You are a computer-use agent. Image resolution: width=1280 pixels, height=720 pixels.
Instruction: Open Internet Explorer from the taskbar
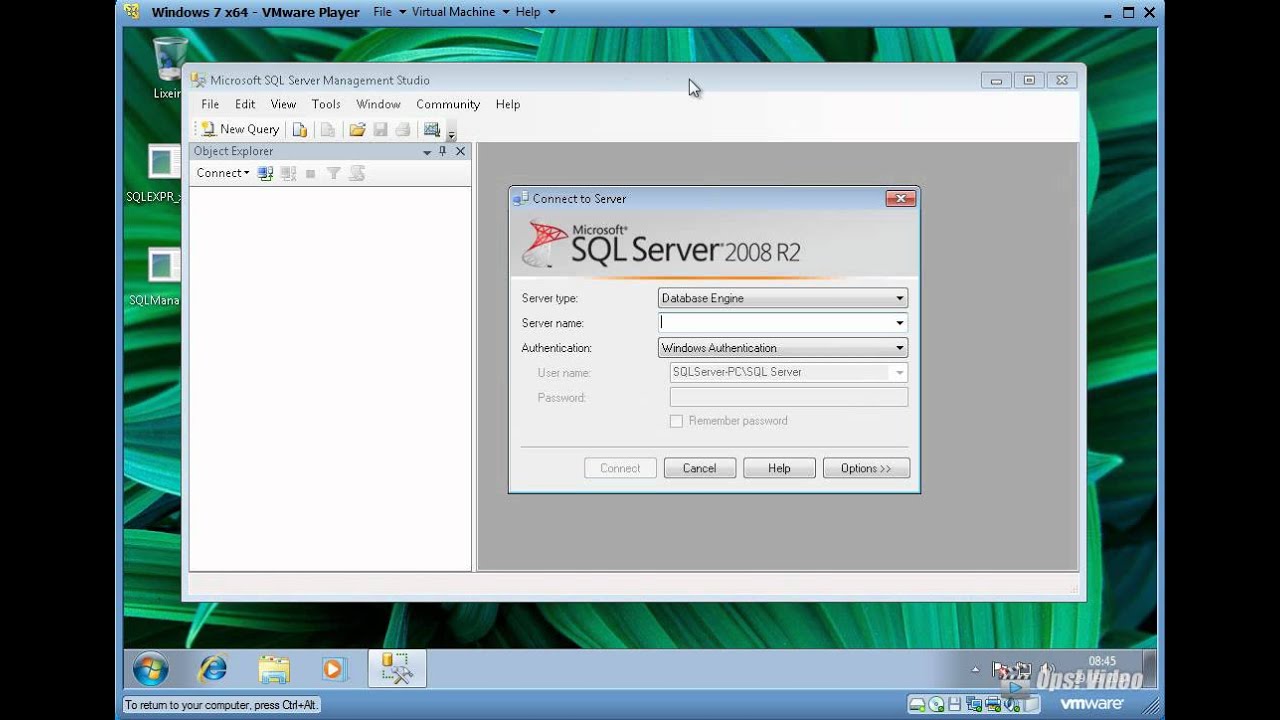pos(212,669)
